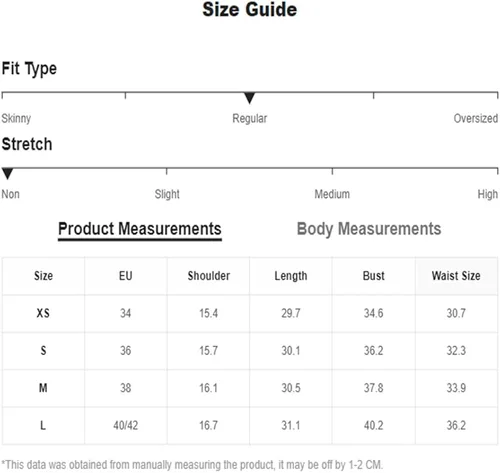This screenshot has height=473, width=500.
Task: Click the High stretch label
Action: [488, 194]
